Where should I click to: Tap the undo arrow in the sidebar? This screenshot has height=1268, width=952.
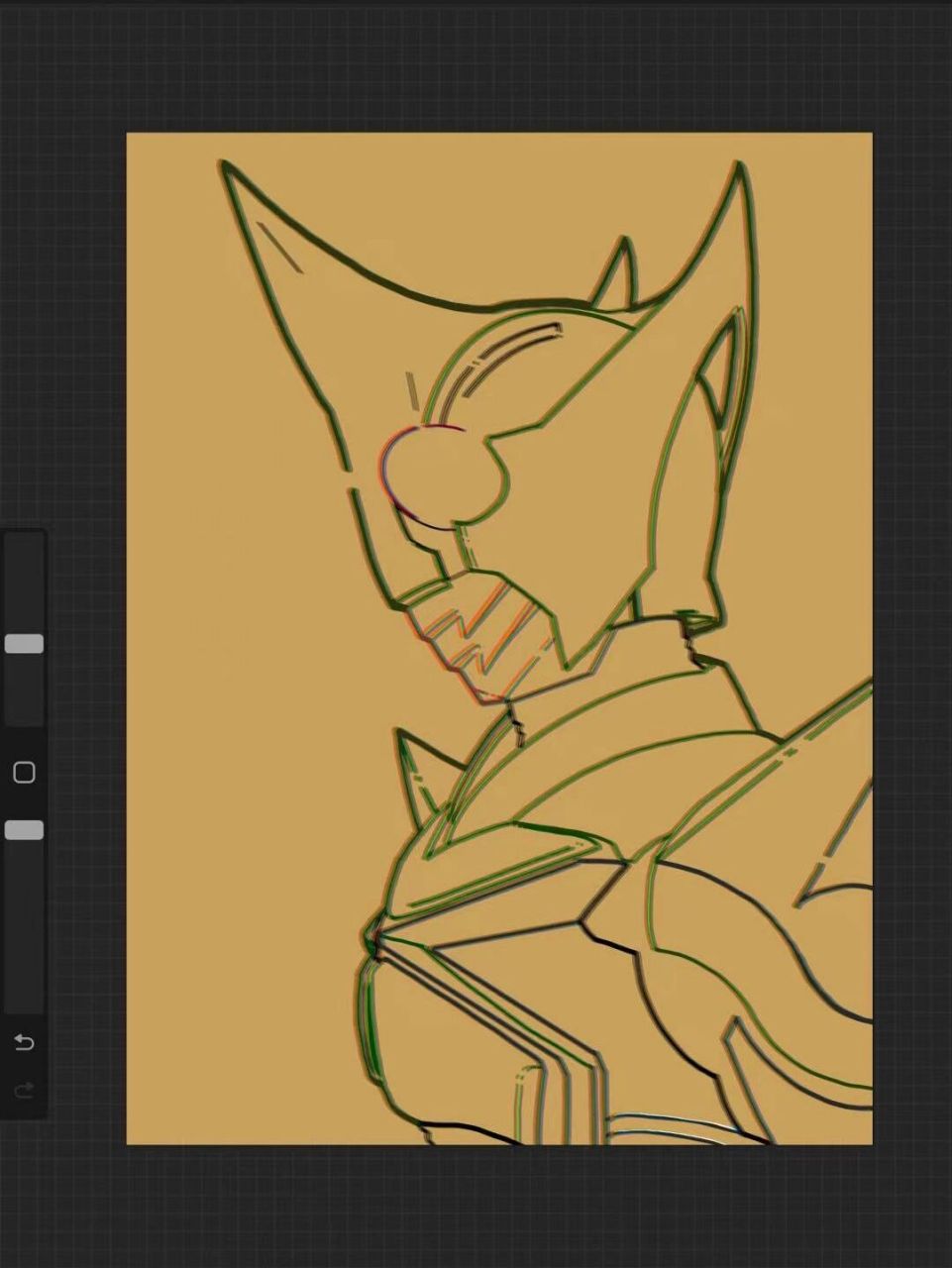tap(24, 1042)
